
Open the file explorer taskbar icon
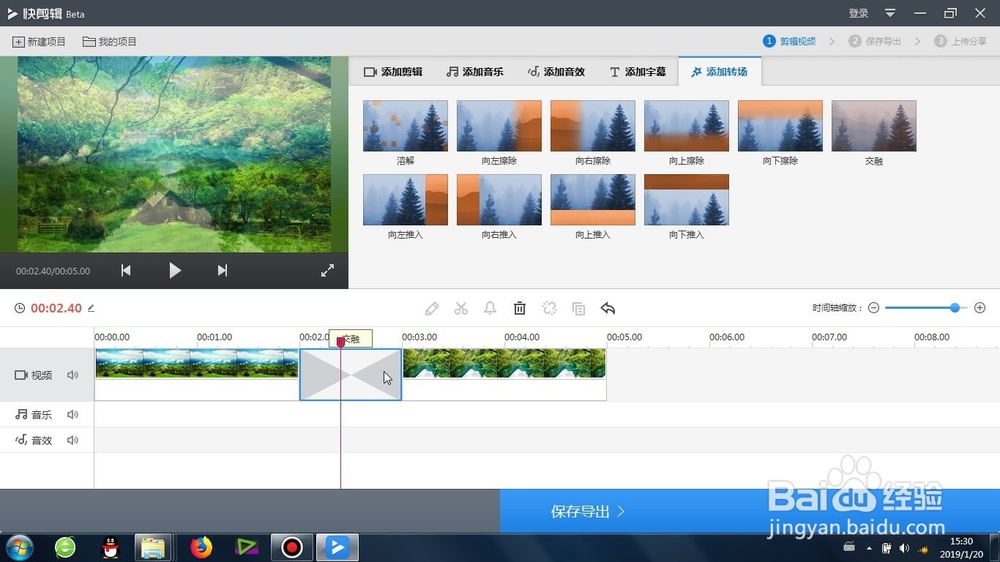(x=153, y=547)
